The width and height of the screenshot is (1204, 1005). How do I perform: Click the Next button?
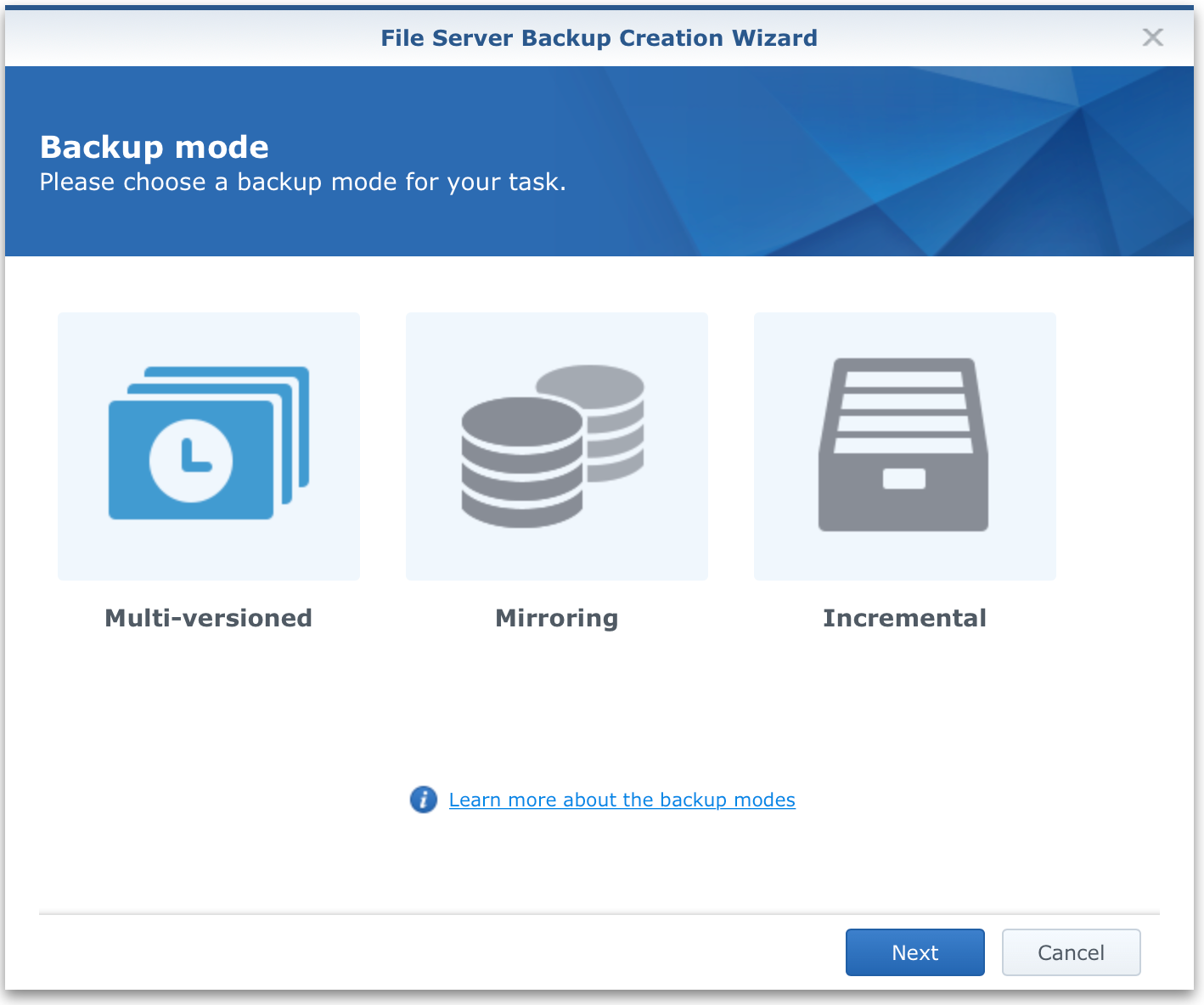(x=915, y=952)
